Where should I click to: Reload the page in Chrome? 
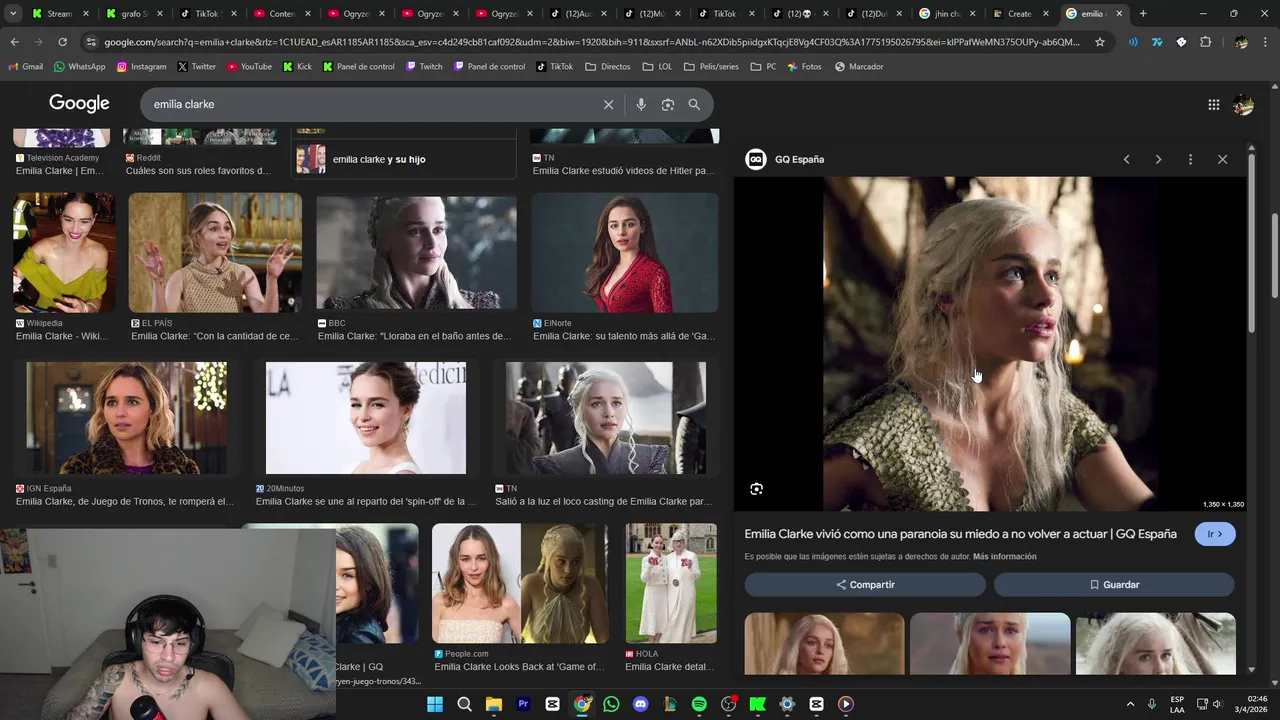click(x=62, y=42)
